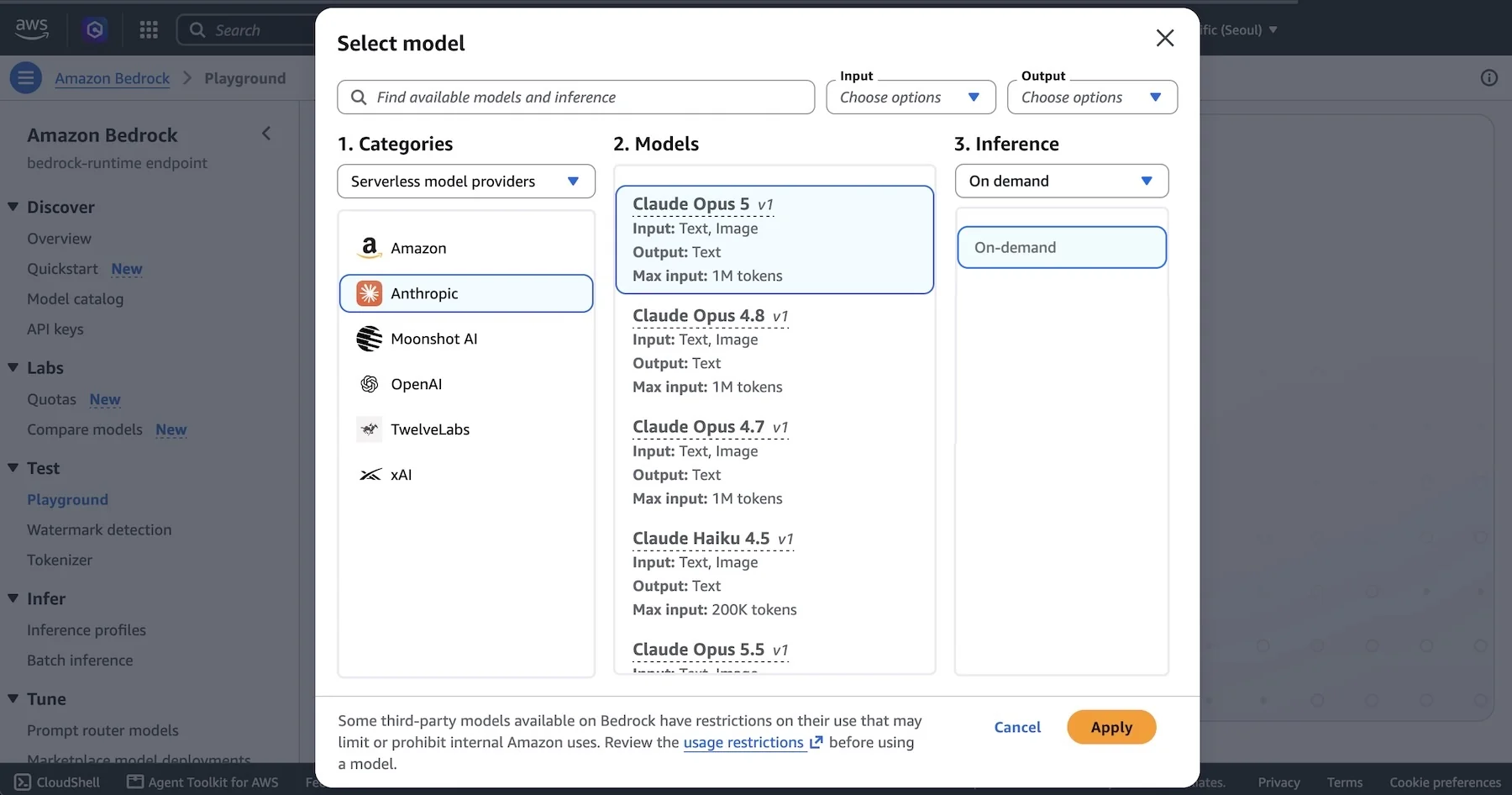Open the On demand inference dropdown
Screen dimensions: 1512x795
[x=1062, y=181]
